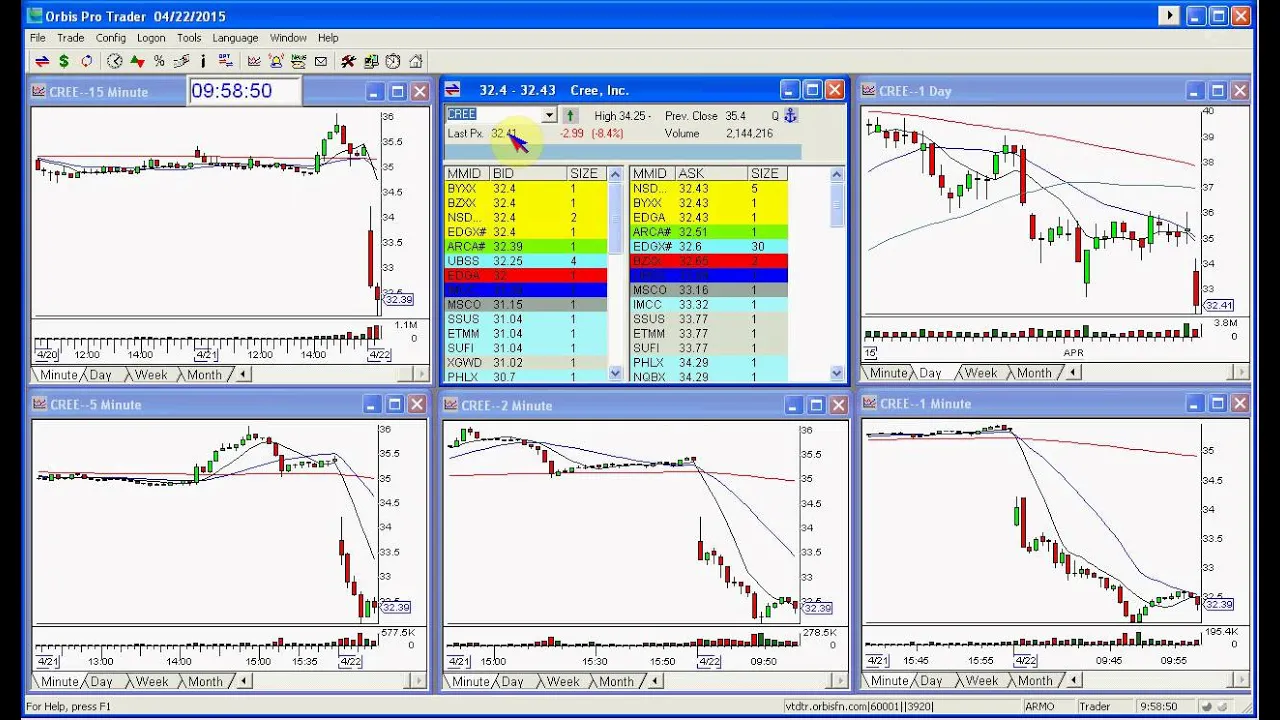This screenshot has width=1280, height=720.
Task: Click the handshake toolbar icon
Action: 181,61
